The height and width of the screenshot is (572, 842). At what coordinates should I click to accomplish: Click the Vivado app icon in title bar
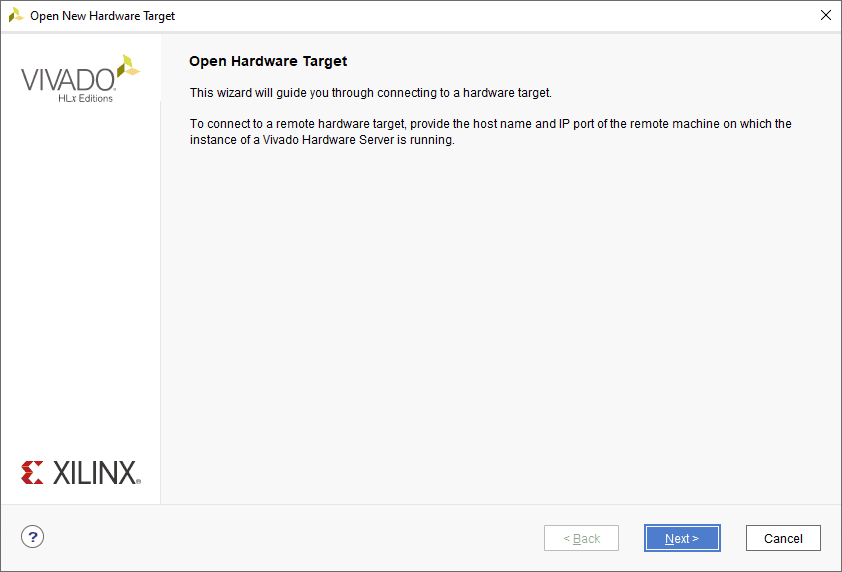coord(16,16)
